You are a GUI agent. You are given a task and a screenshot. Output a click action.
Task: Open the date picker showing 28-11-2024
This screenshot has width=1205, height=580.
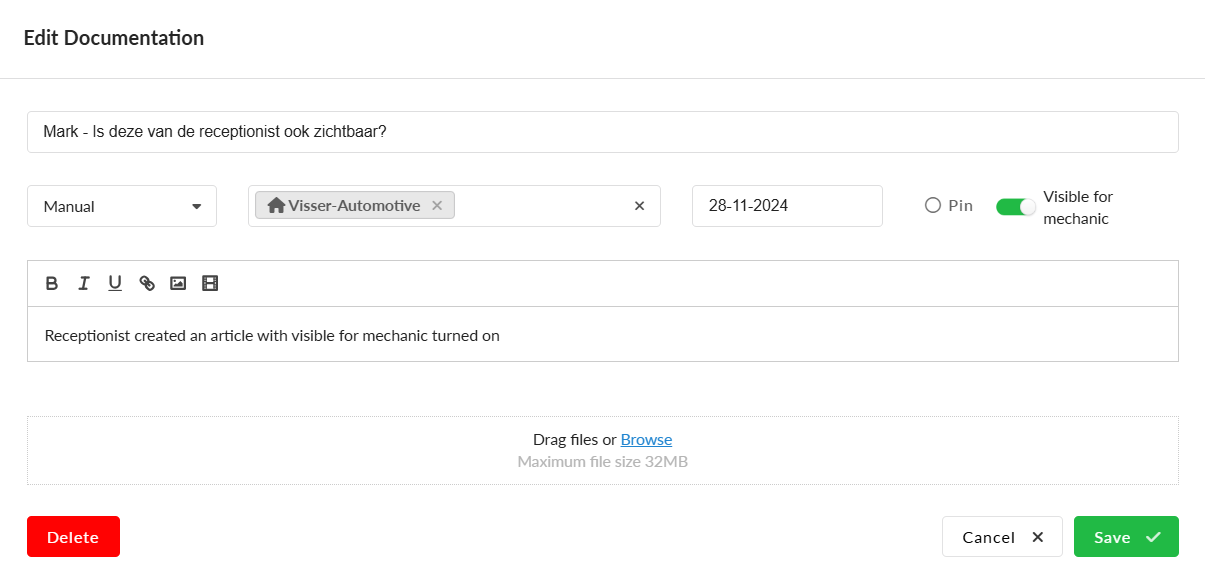(x=787, y=206)
